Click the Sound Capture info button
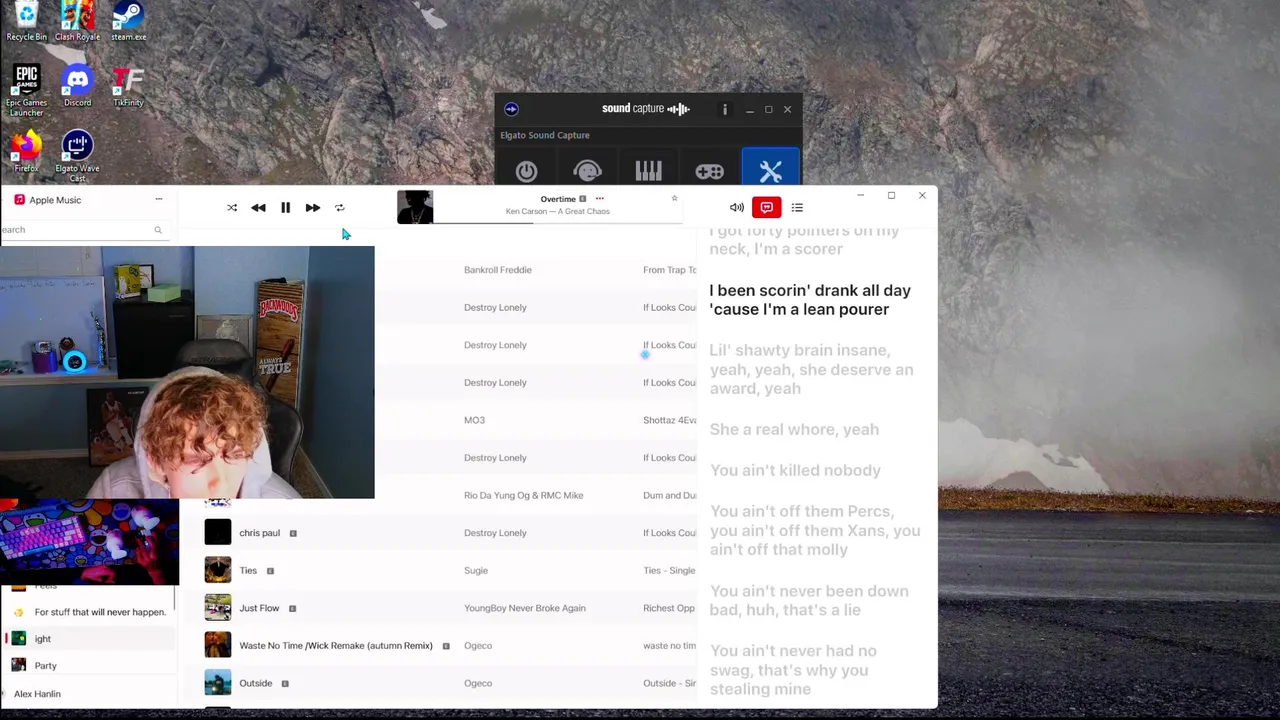Image resolution: width=1280 pixels, height=720 pixels. pyautogui.click(x=725, y=109)
